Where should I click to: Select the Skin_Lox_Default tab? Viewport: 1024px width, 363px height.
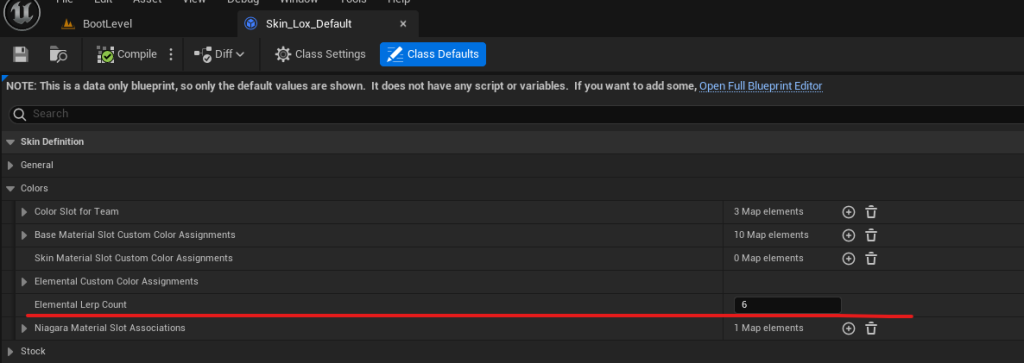coord(309,24)
